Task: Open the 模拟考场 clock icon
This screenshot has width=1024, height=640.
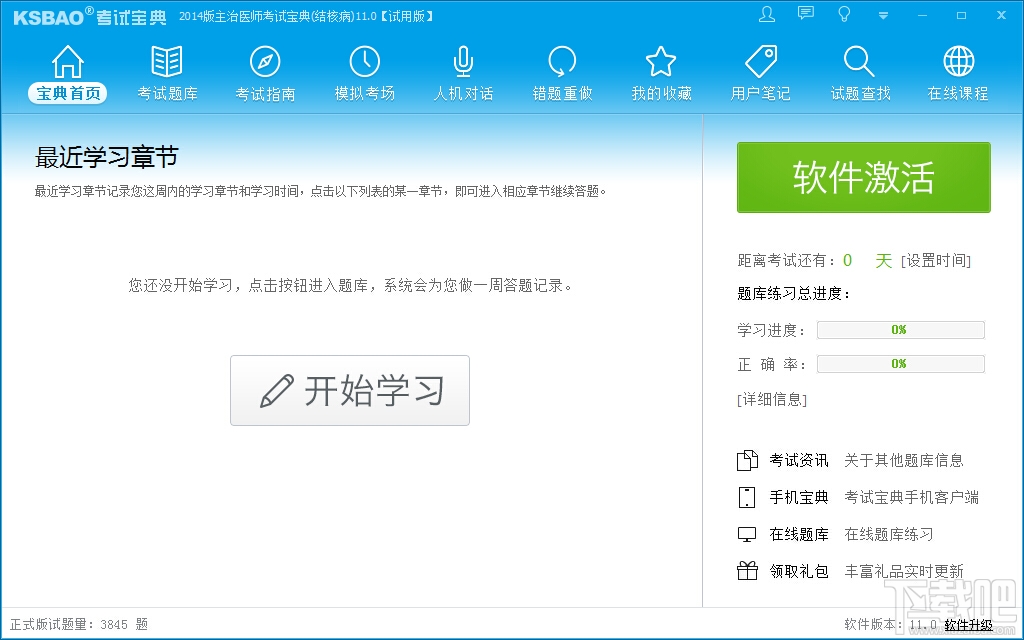Action: coord(364,61)
